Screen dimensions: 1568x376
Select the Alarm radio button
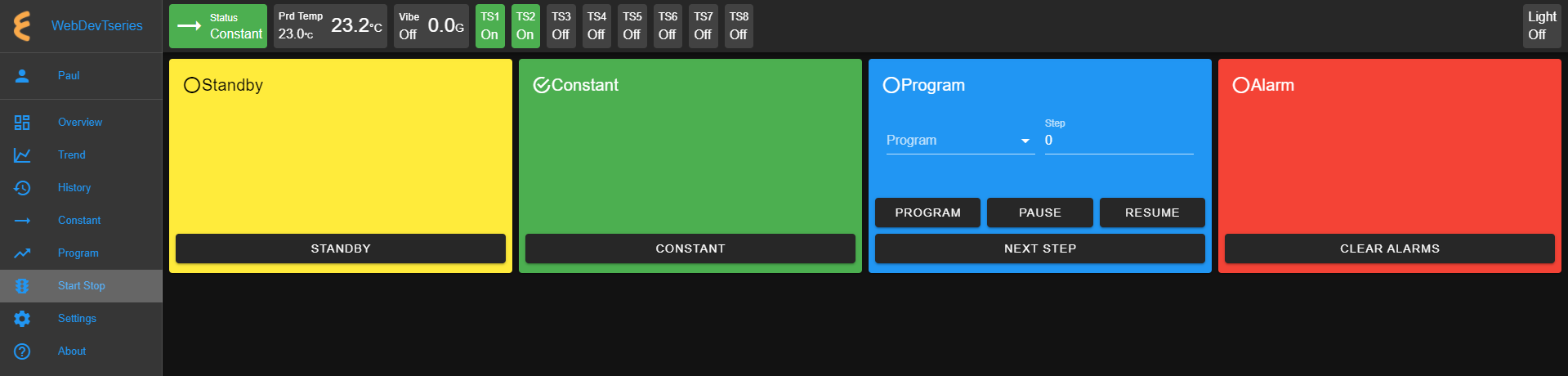point(1241,85)
